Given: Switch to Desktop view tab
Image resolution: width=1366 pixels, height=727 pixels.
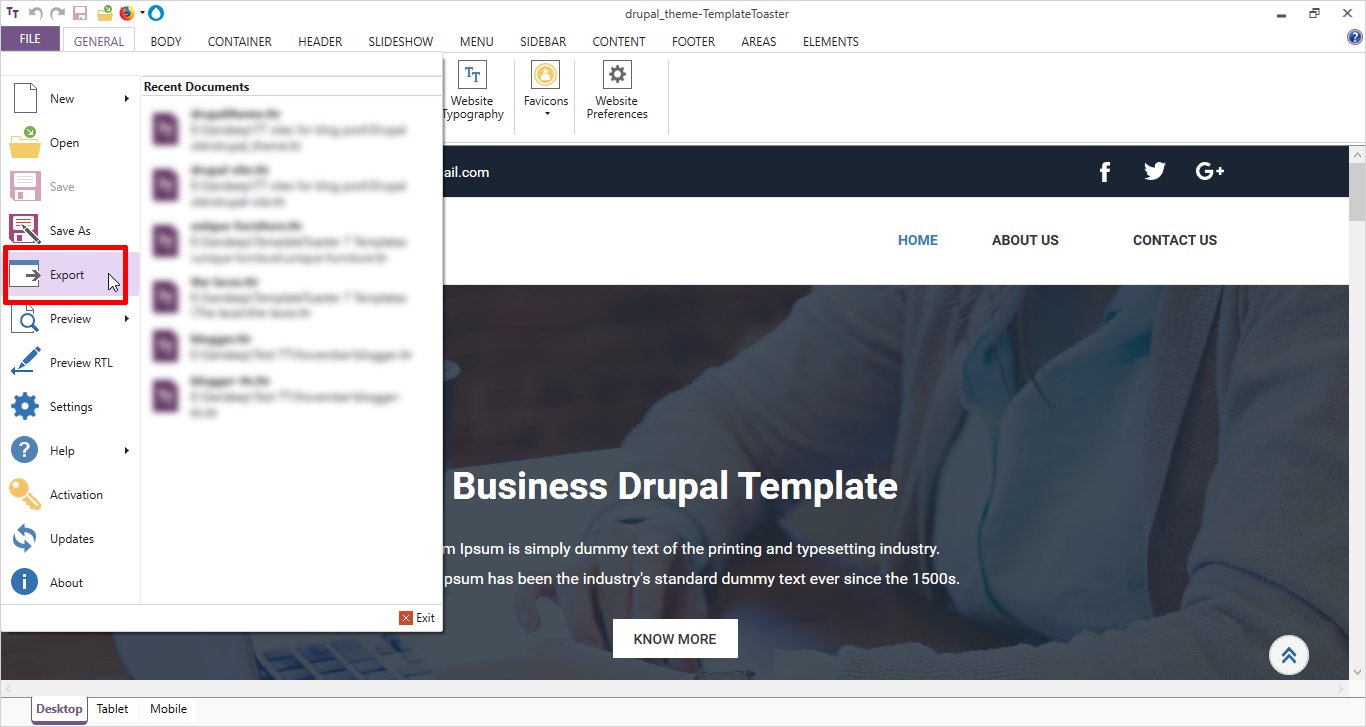Looking at the screenshot, I should (x=60, y=709).
